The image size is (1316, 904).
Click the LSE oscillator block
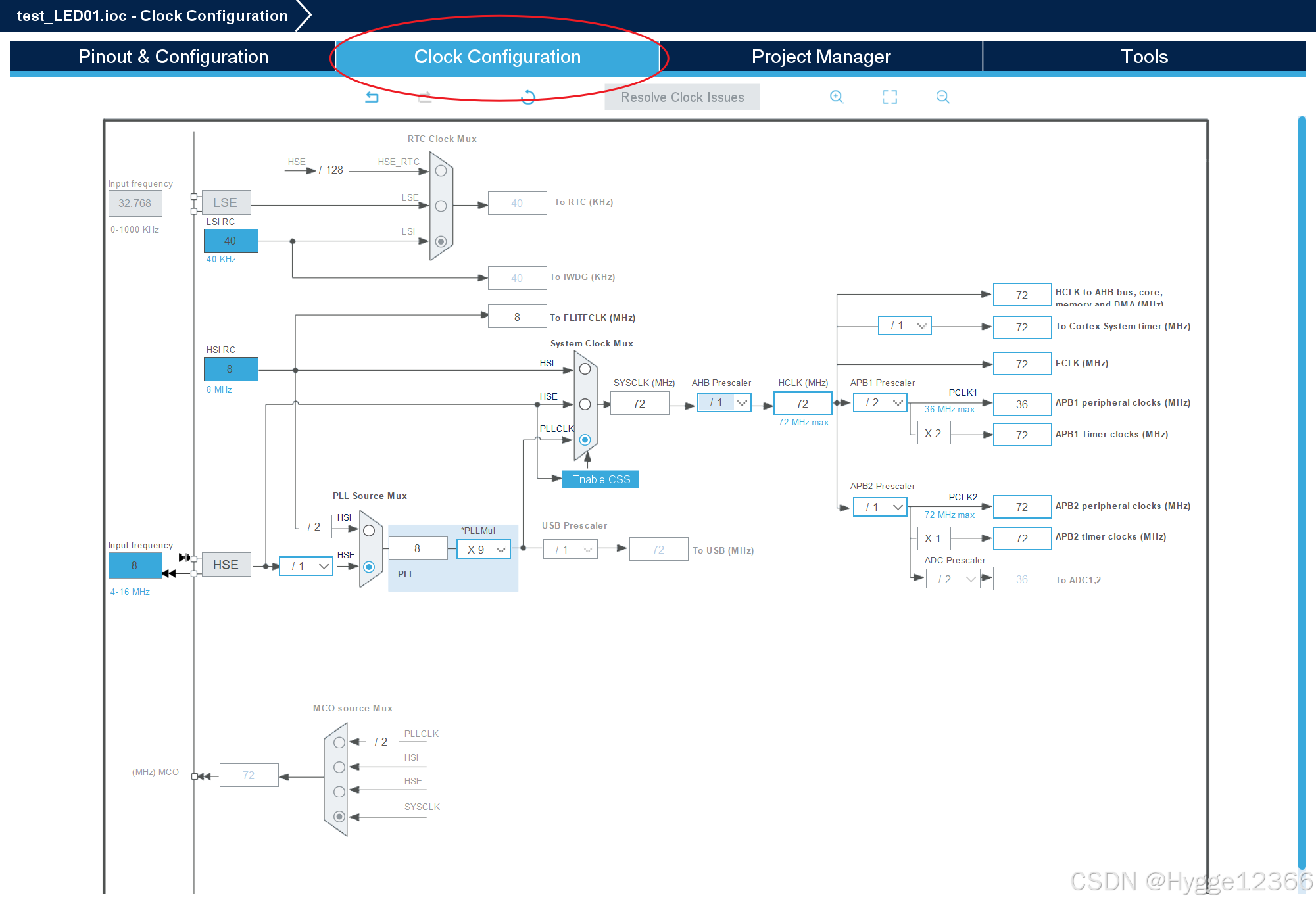(x=226, y=202)
